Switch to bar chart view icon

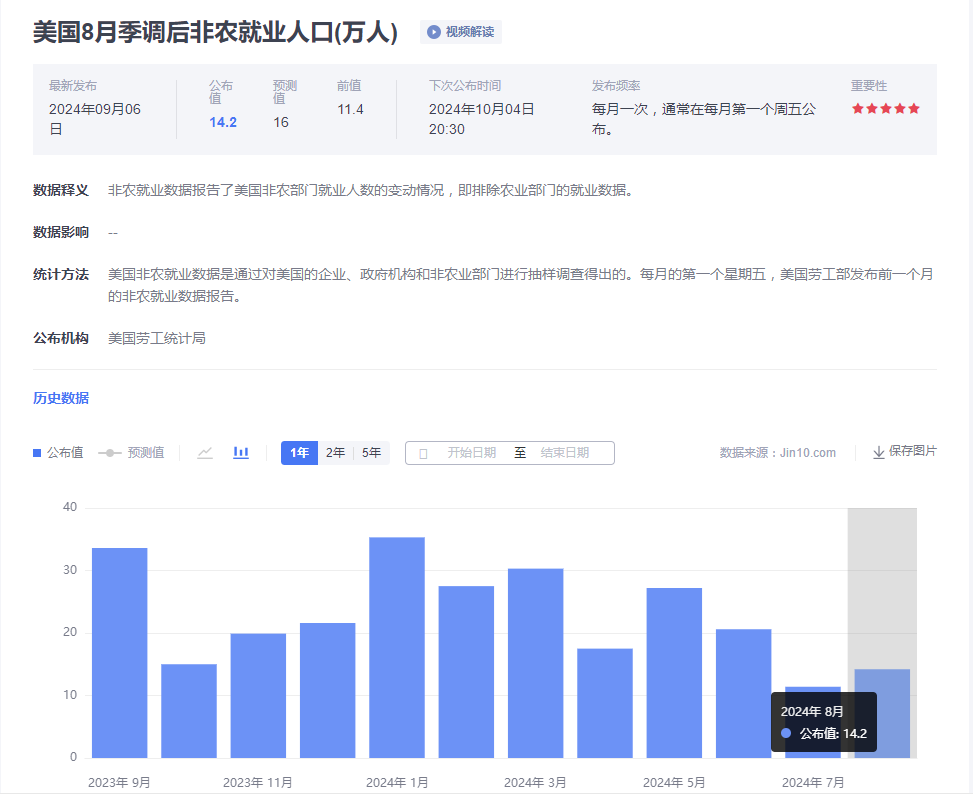tap(241, 453)
